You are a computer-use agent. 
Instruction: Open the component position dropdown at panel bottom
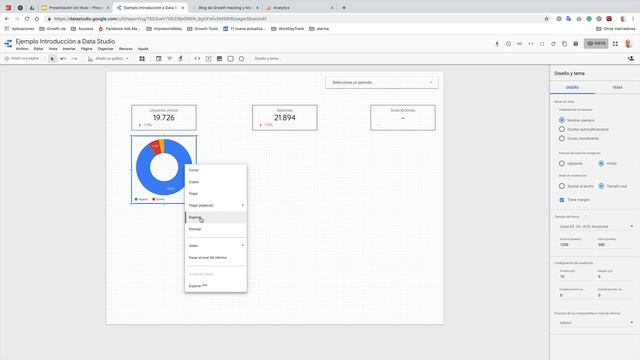(x=596, y=323)
